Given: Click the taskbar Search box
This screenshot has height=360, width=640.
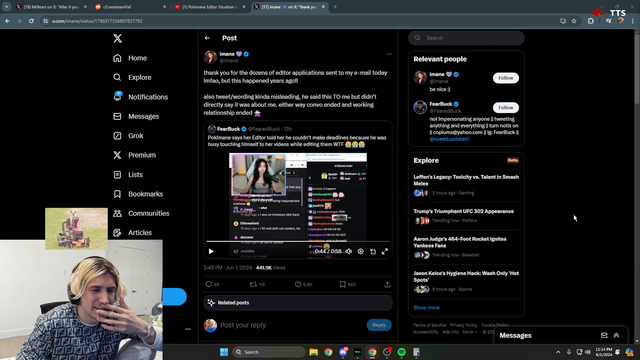Looking at the screenshot, I should tap(269, 352).
